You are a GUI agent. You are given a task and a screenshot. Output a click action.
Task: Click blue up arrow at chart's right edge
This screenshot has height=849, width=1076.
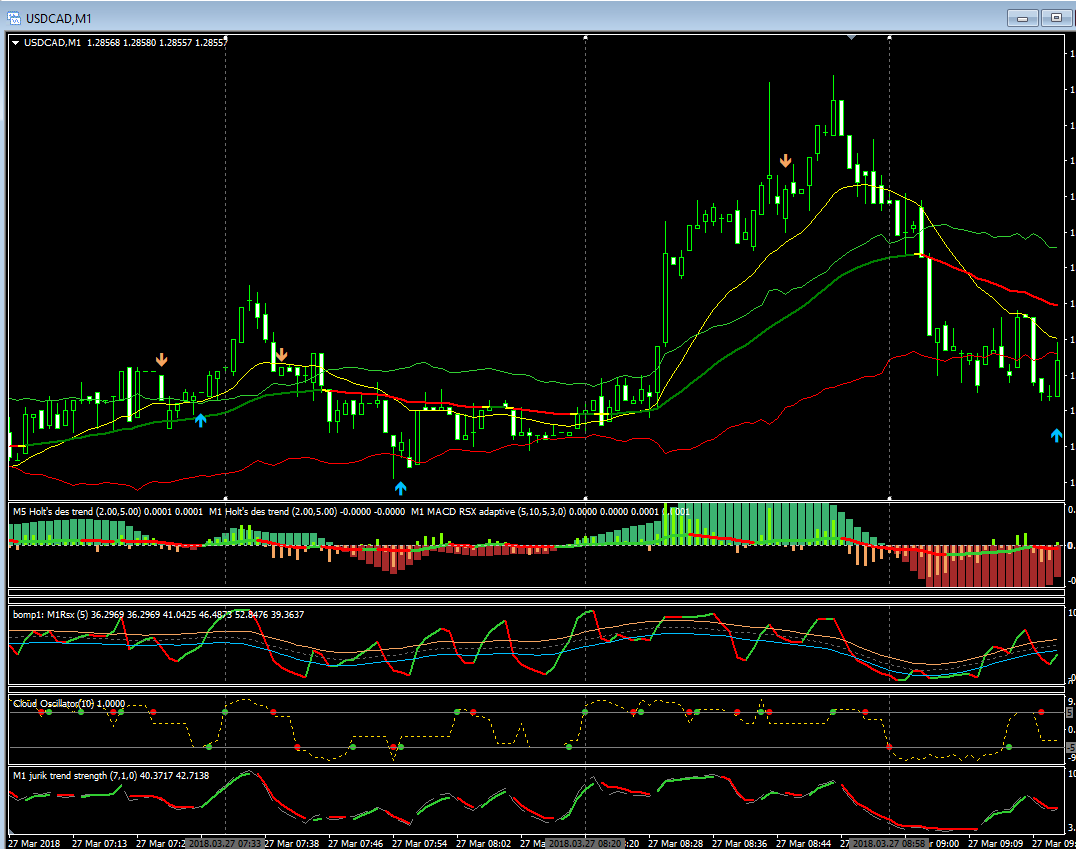click(x=1057, y=435)
